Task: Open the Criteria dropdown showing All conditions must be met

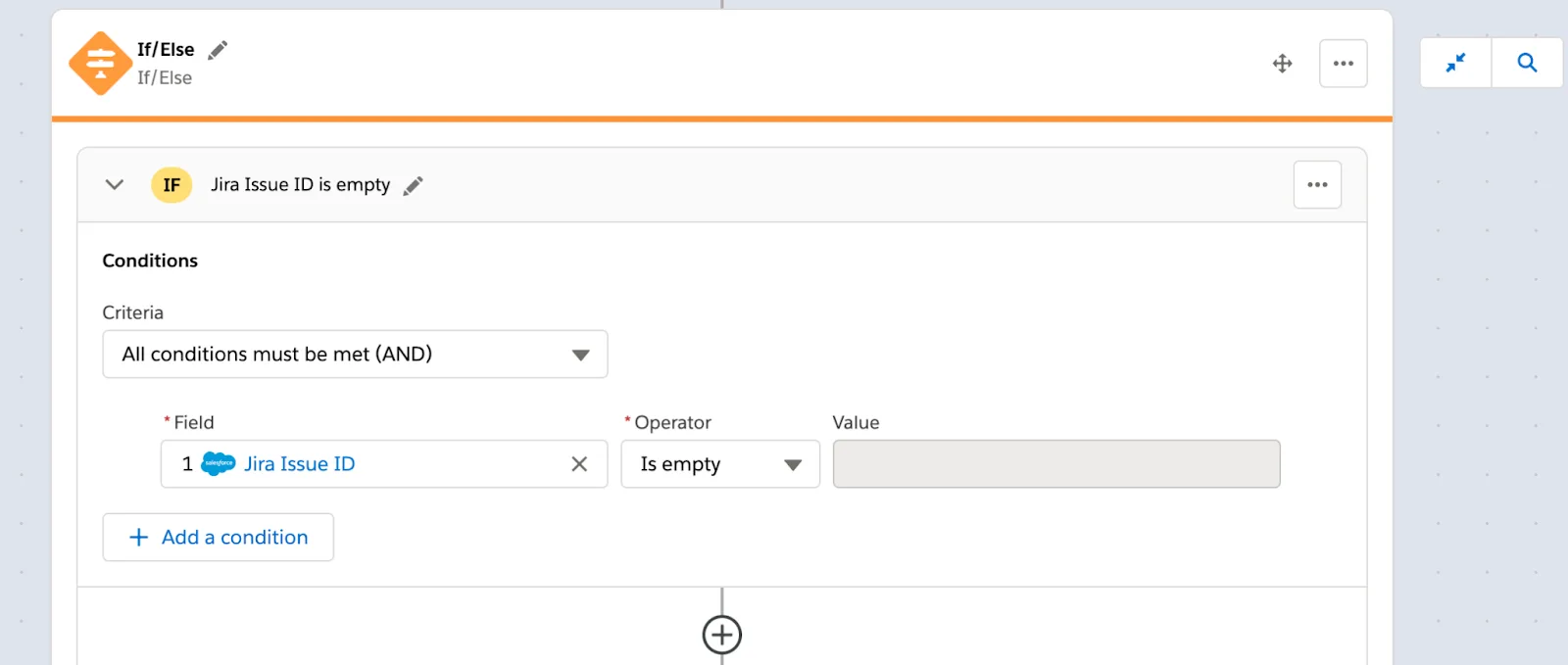Action: 355,354
